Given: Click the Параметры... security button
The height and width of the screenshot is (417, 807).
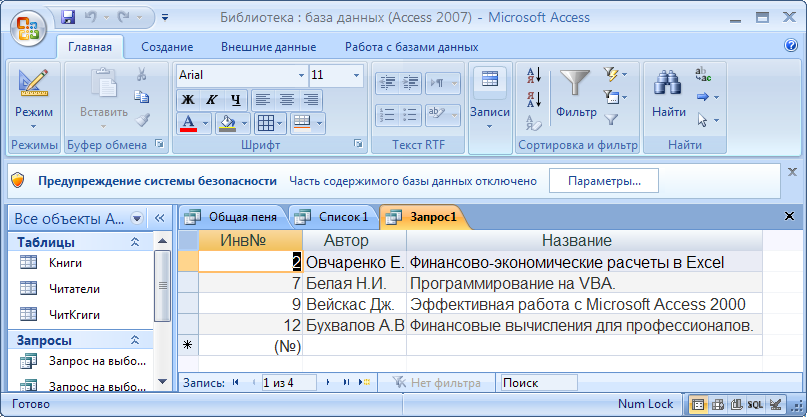Looking at the screenshot, I should [604, 181].
